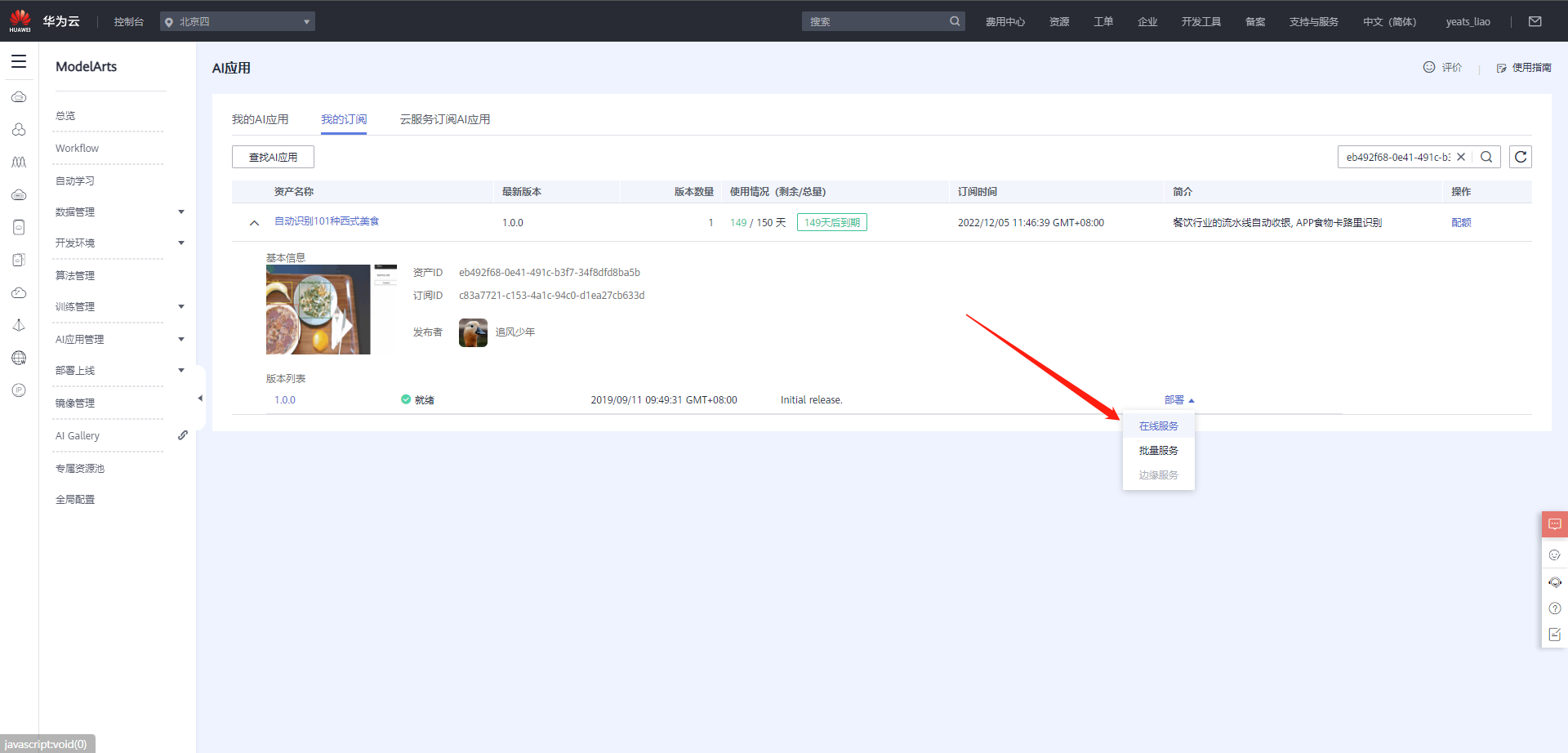Go to 控制台 console
The image size is (1568, 753).
tap(129, 21)
